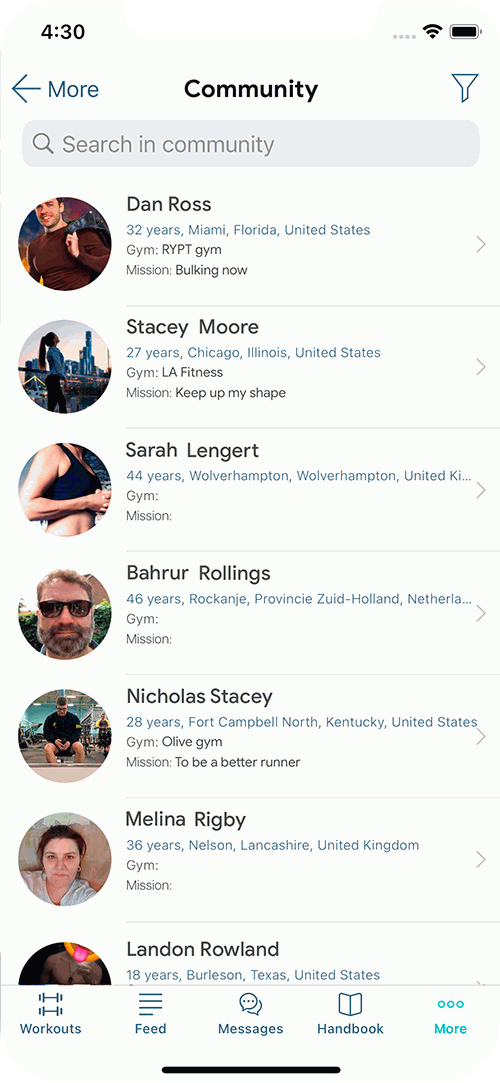Tap the back arrow icon beside More
Viewport: 500px width, 1083px height.
coord(26,89)
